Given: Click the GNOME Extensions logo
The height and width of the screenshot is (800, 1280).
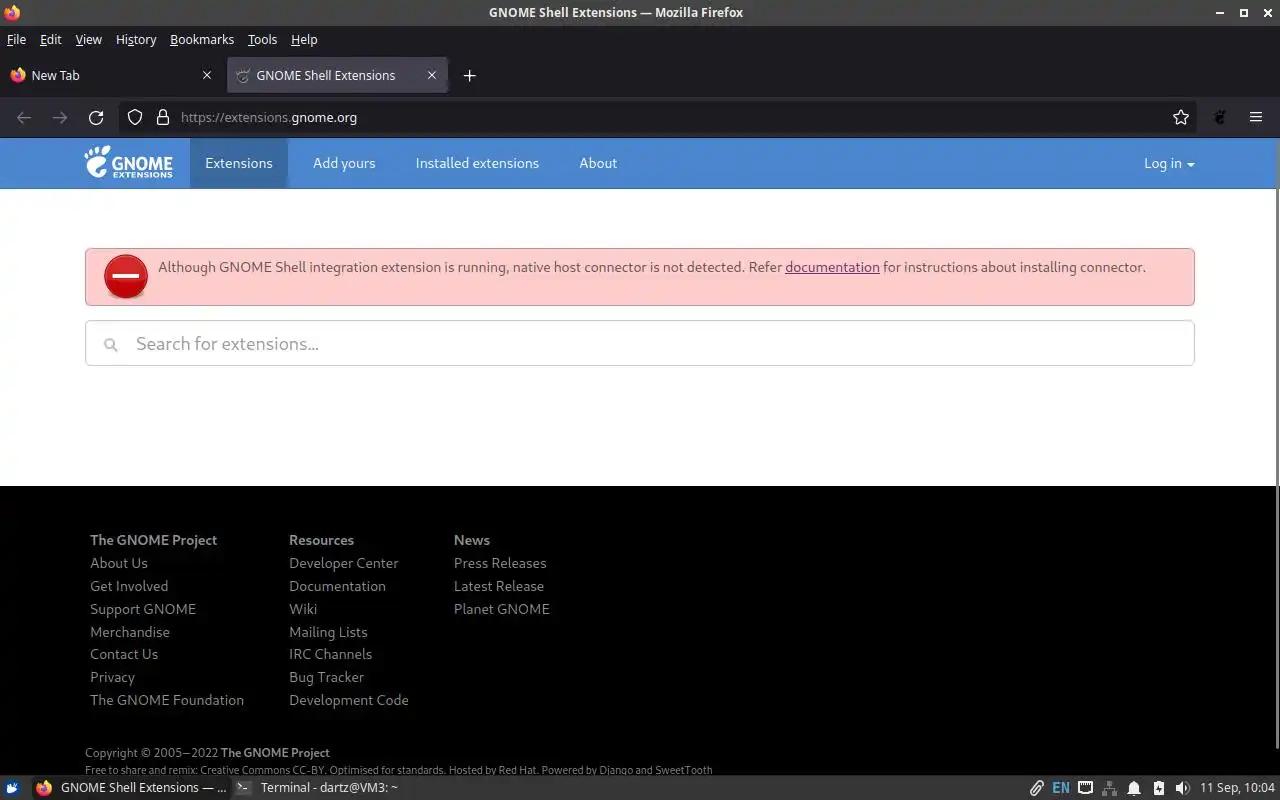Looking at the screenshot, I should 128,163.
